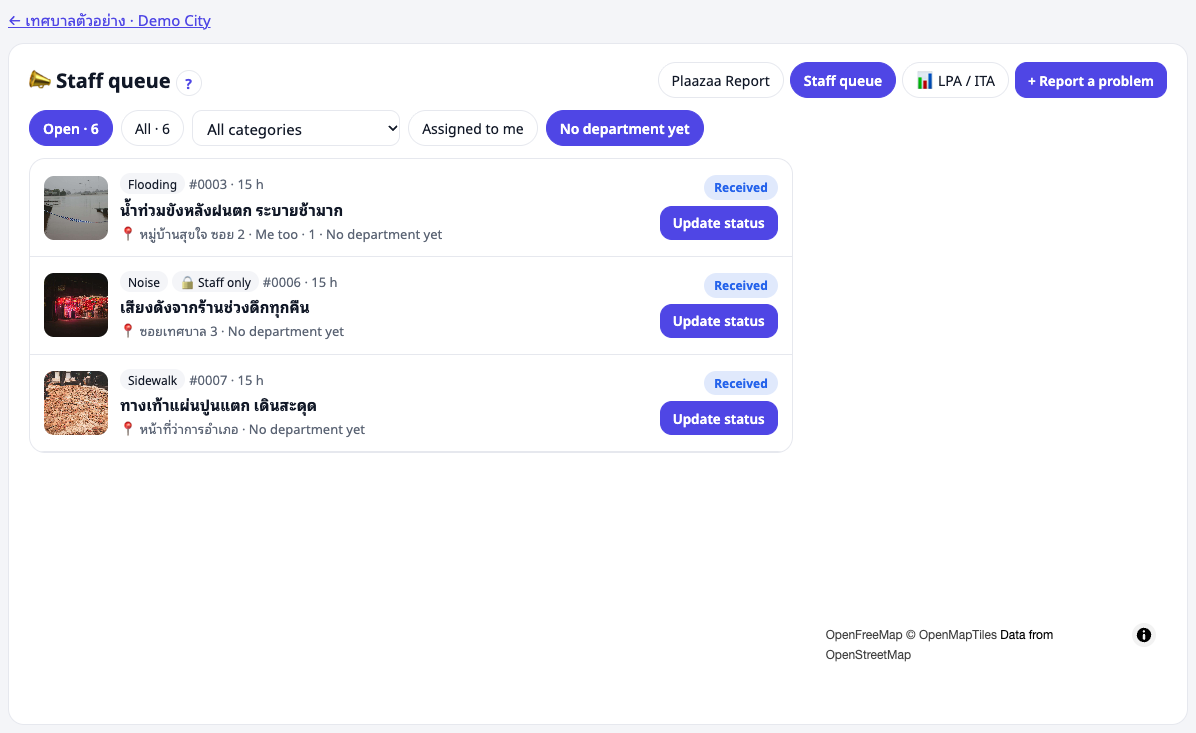
Task: Click the Report a problem button
Action: pyautogui.click(x=1091, y=81)
